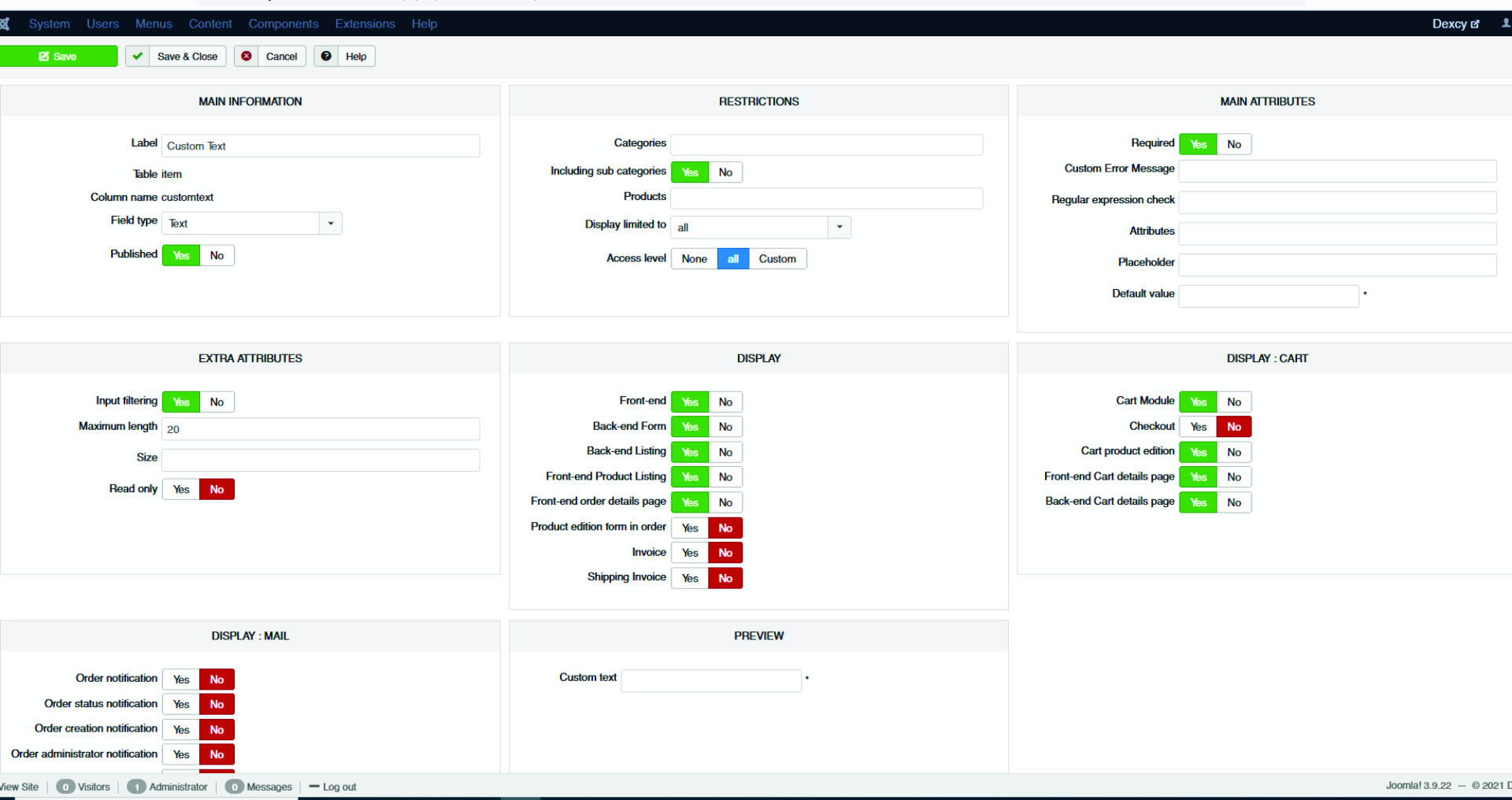
Task: Click the Log out dash icon
Action: point(313,786)
